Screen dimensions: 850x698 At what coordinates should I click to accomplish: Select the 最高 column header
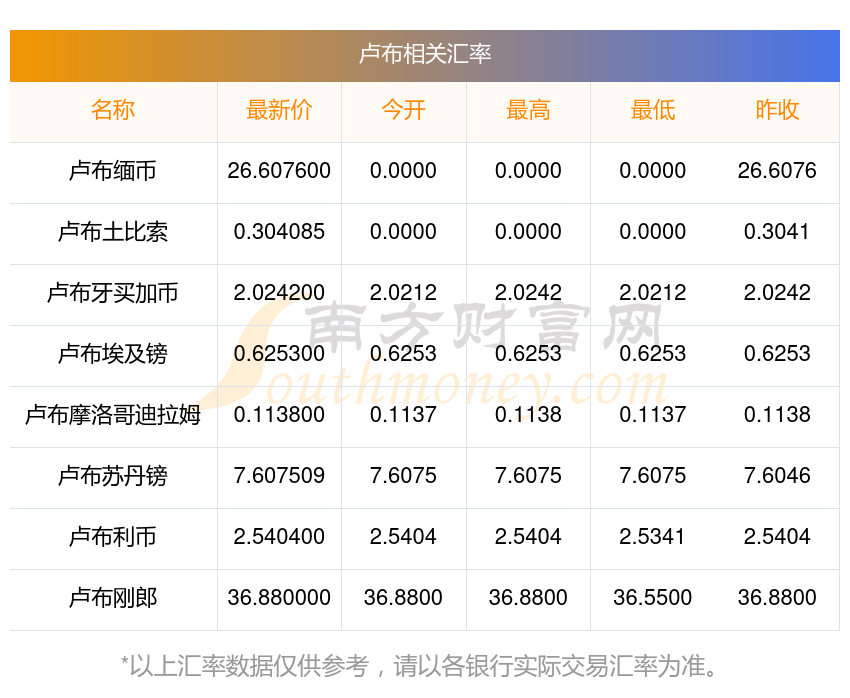(528, 110)
